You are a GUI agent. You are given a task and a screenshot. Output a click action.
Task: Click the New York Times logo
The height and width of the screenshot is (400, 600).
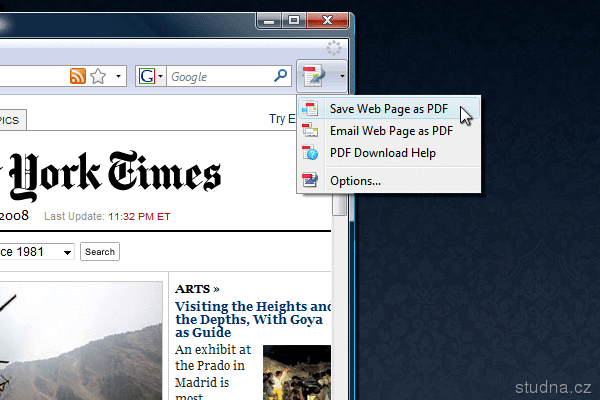(x=111, y=175)
